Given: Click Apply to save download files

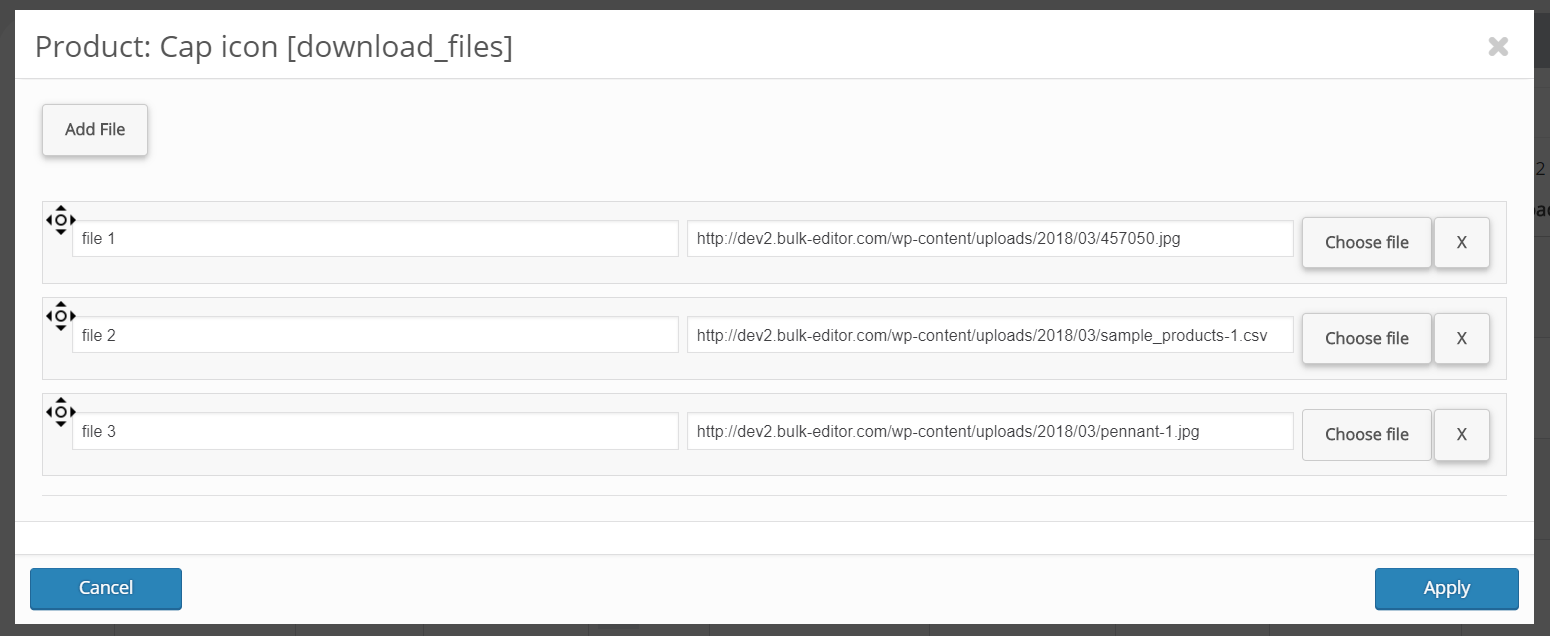Looking at the screenshot, I should pos(1446,588).
